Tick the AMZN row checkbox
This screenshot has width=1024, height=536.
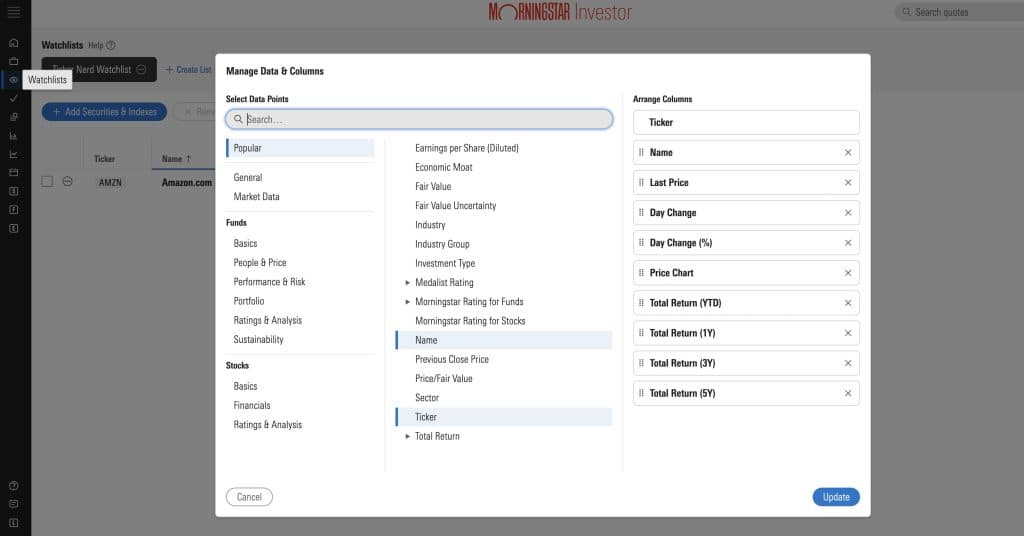tap(47, 181)
